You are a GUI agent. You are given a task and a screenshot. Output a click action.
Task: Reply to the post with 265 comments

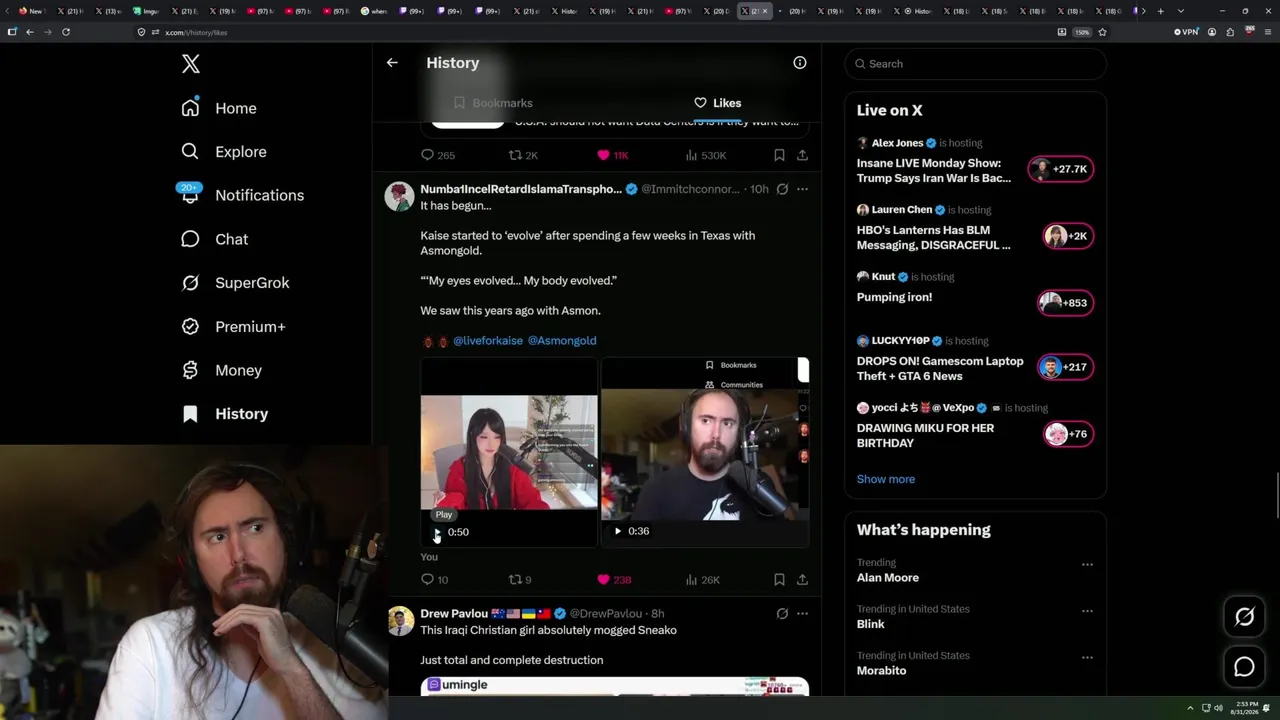tap(438, 155)
